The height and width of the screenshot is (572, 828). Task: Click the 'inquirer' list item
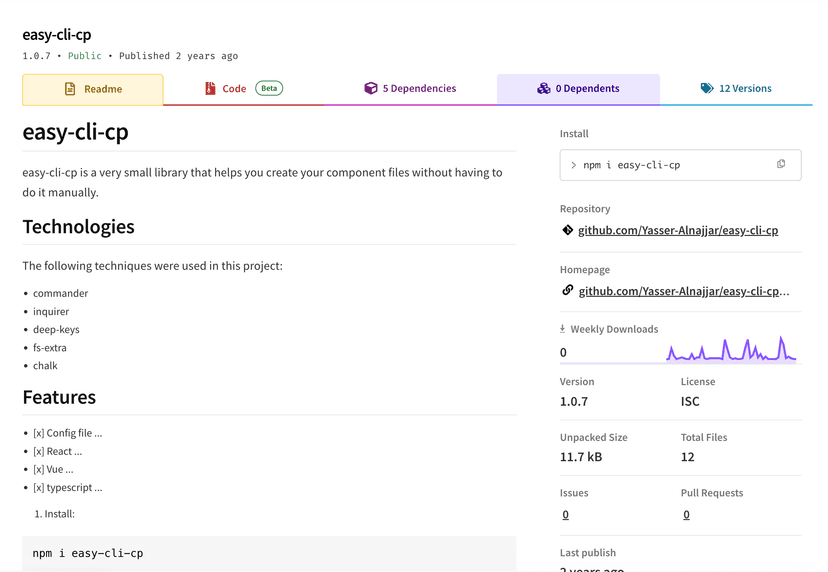(51, 312)
